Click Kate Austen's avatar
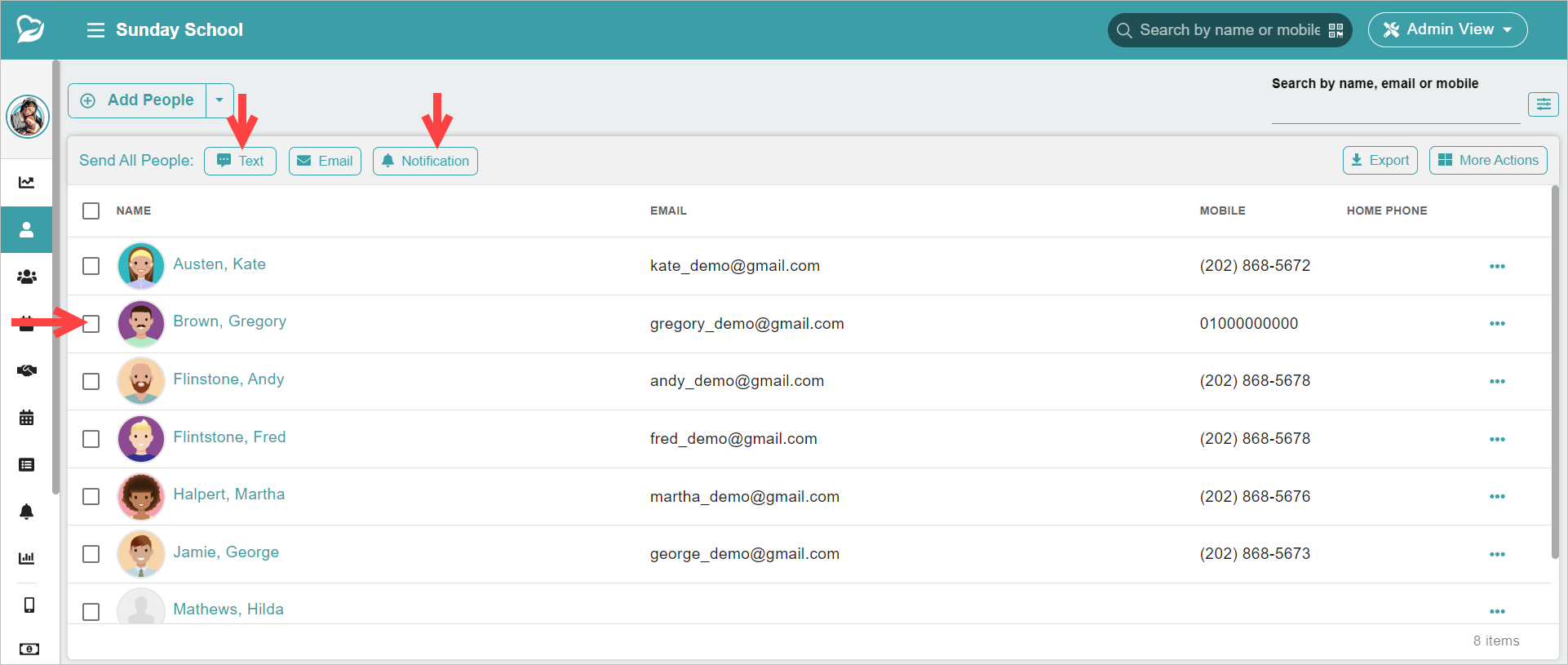The height and width of the screenshot is (665, 1568). pos(141,266)
